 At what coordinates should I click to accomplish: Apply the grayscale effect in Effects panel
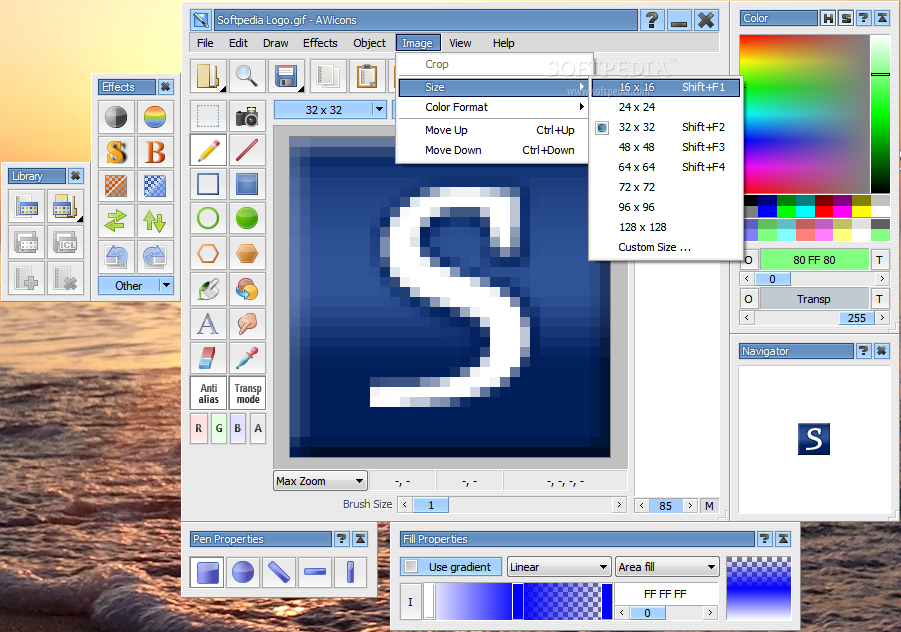(116, 117)
